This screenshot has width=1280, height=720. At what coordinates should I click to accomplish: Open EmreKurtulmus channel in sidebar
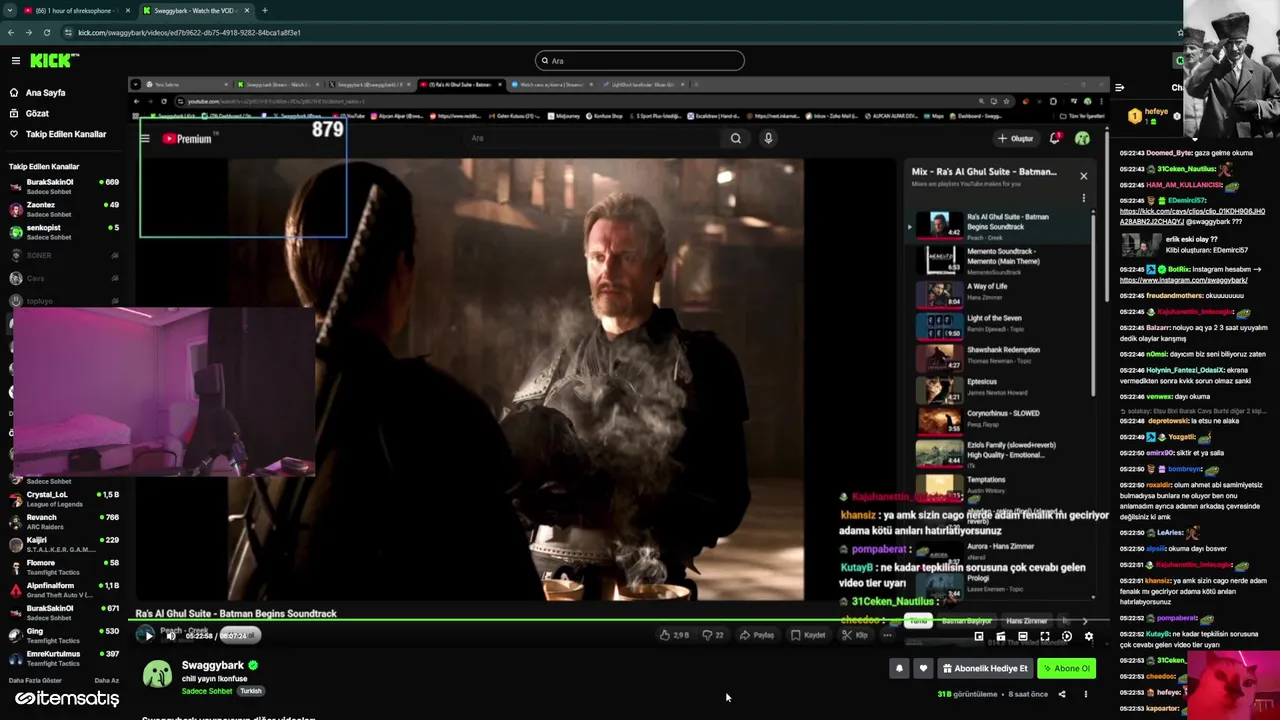click(x=65, y=658)
